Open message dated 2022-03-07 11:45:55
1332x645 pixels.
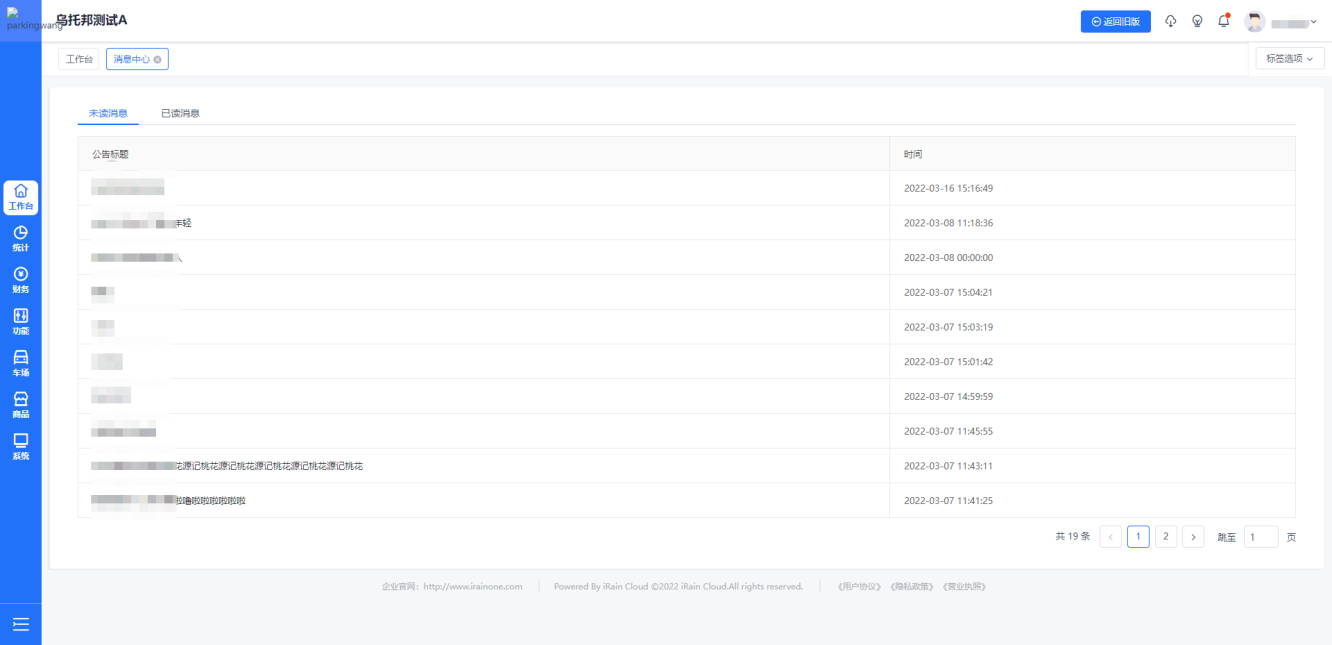[686, 431]
